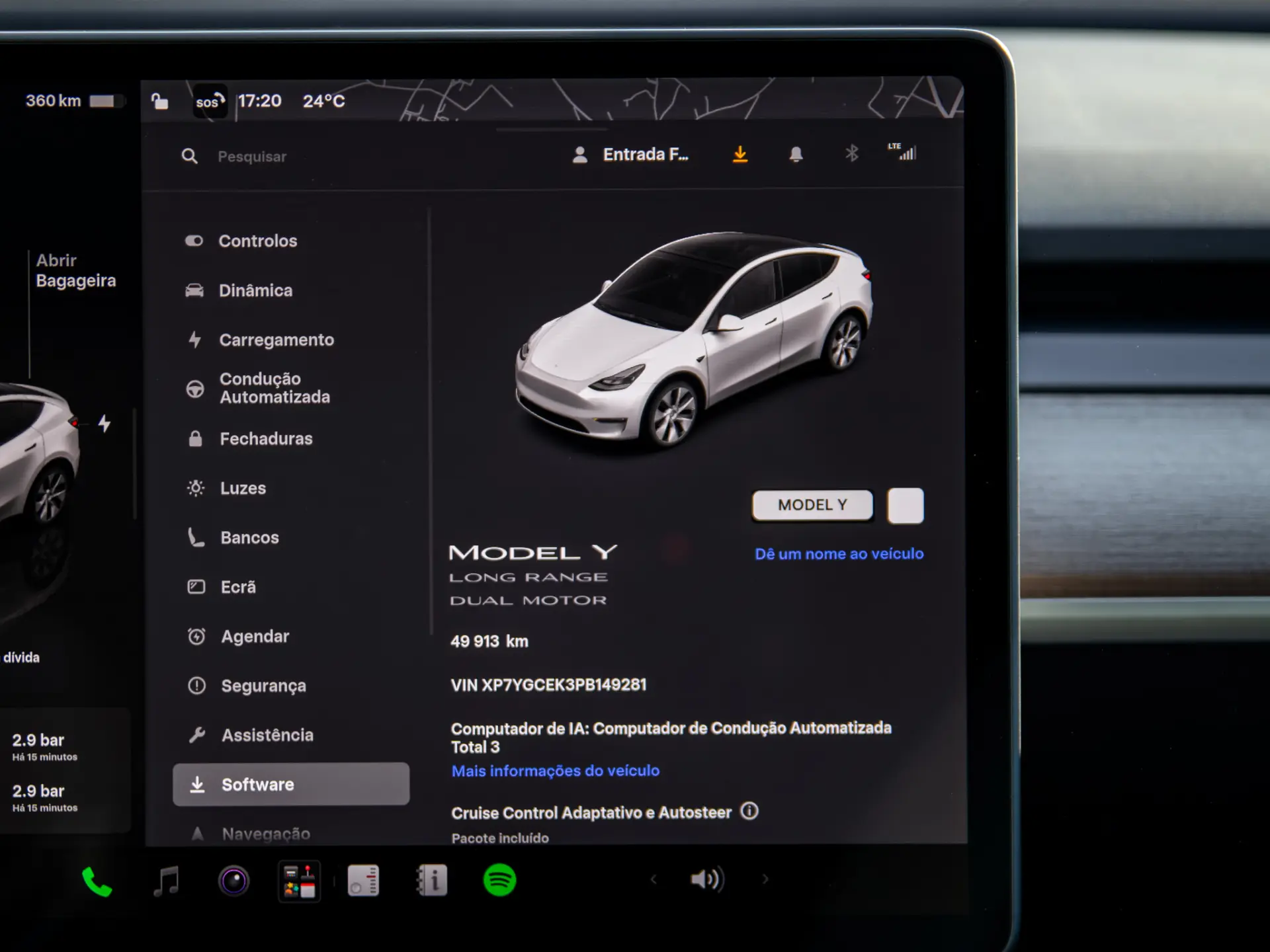Open Bluetooth settings icon
Viewport: 1270px width, 952px height.
pos(852,154)
